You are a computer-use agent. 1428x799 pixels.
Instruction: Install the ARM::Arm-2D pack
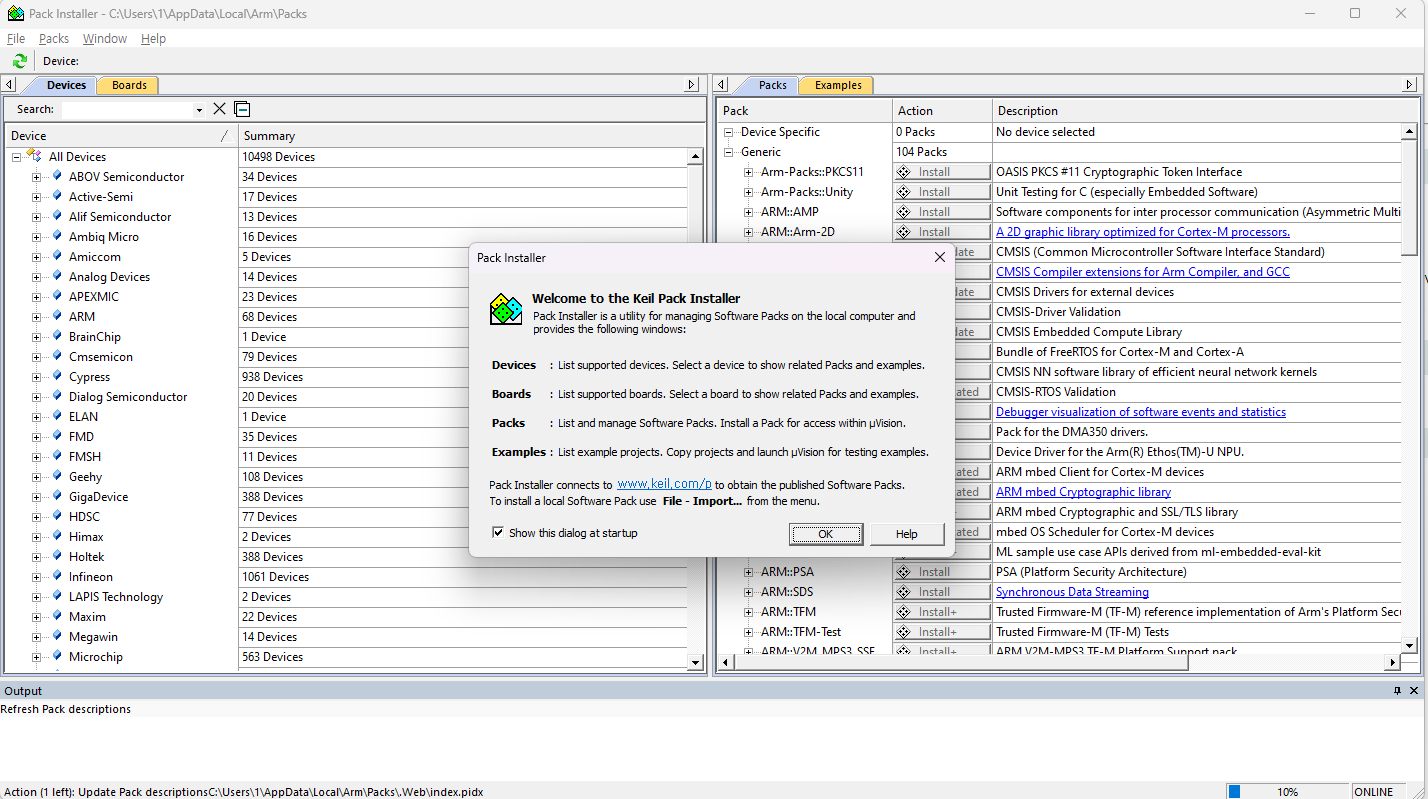pos(942,232)
